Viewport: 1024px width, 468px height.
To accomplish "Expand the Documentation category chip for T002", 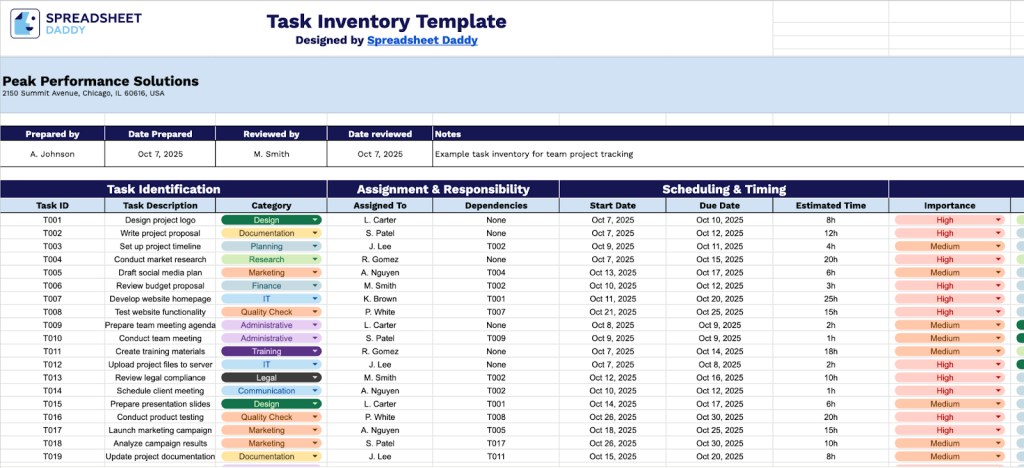I will 315,233.
